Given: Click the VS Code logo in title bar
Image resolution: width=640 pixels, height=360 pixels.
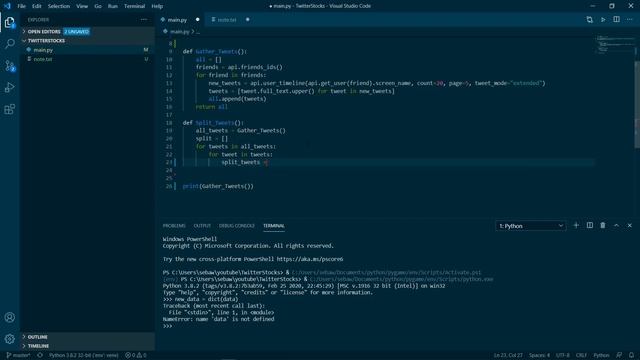Looking at the screenshot, I should click(7, 6).
